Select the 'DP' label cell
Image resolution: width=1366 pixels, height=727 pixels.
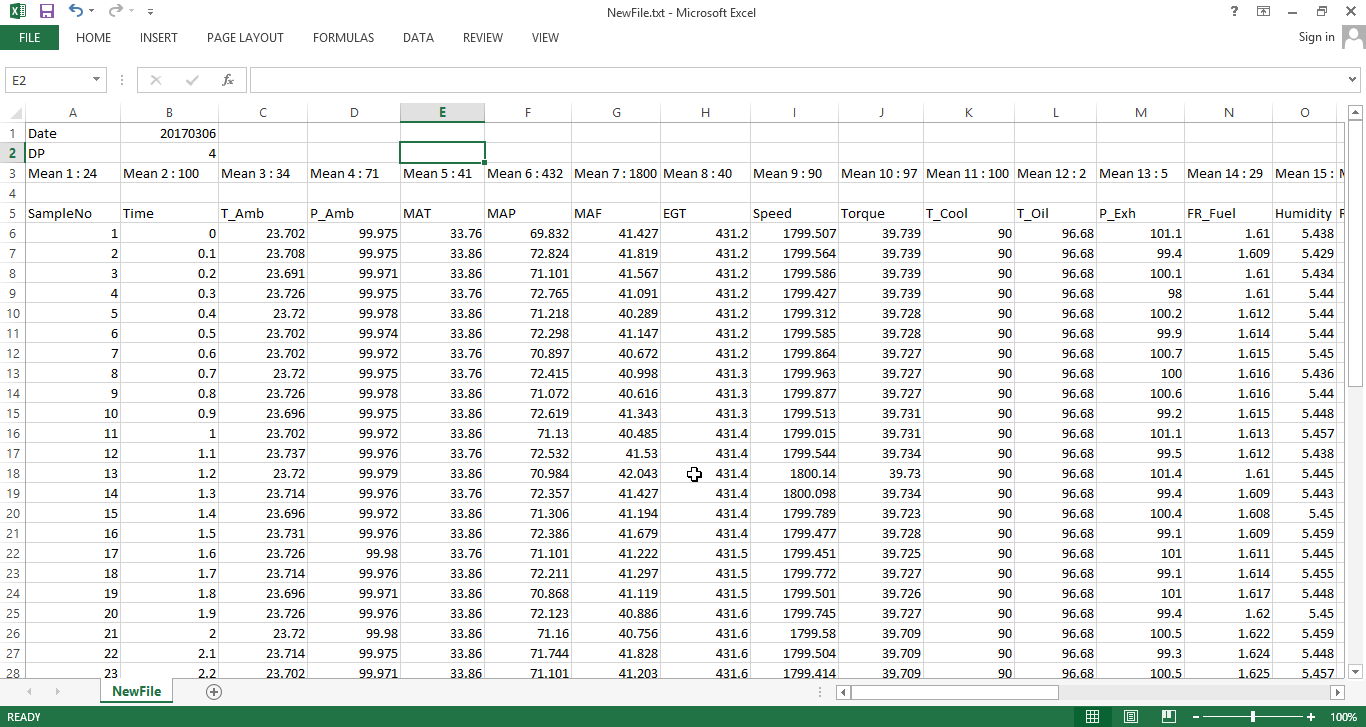click(x=73, y=153)
